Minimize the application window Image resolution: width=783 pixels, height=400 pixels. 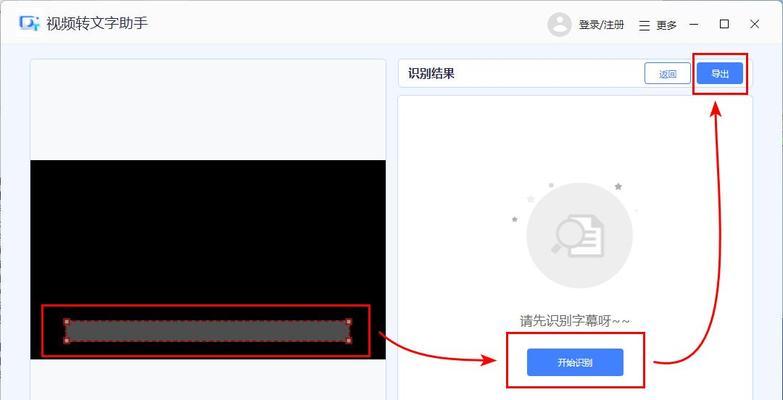694,24
